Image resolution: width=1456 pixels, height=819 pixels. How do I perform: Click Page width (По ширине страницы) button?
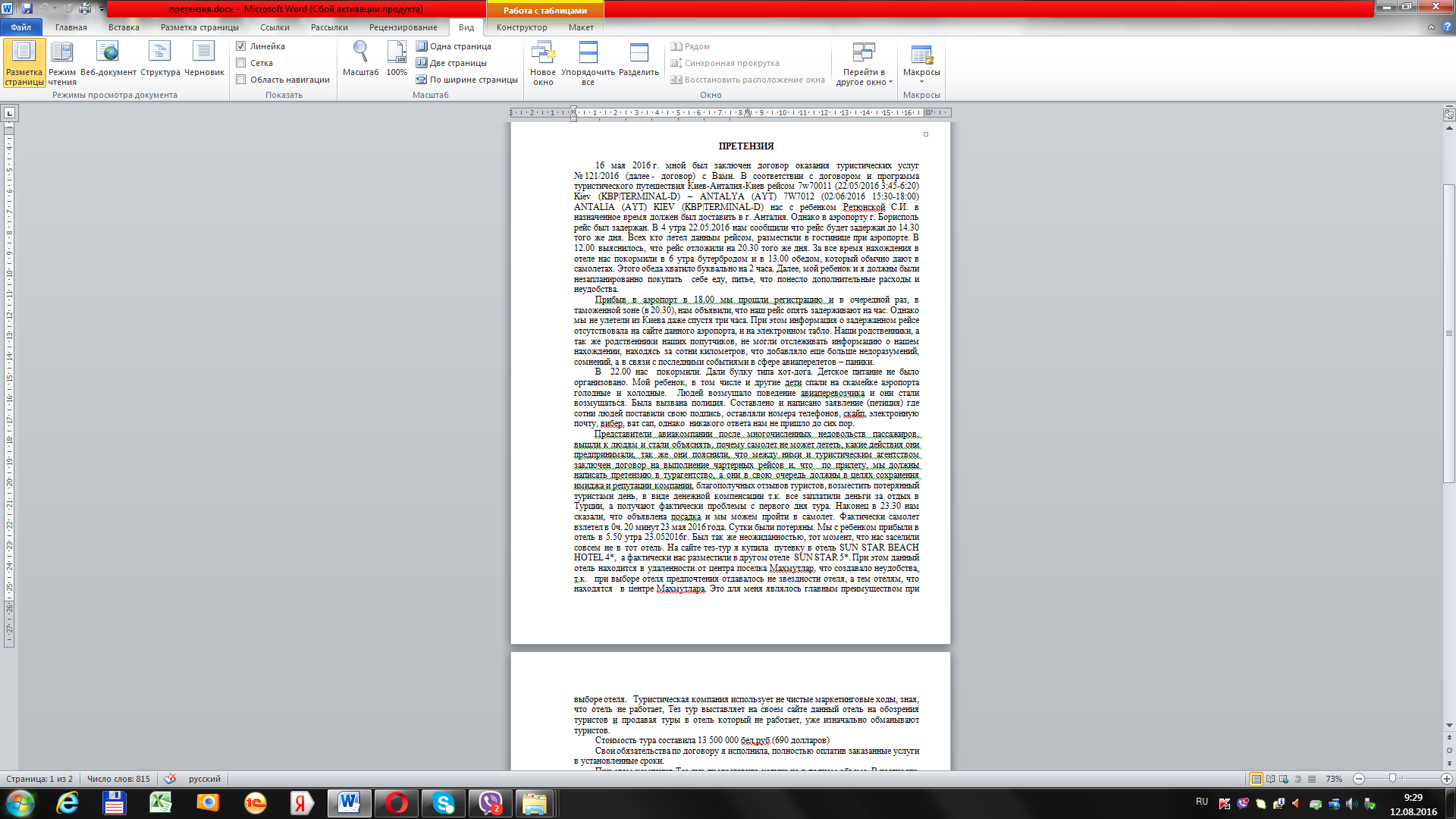[467, 80]
